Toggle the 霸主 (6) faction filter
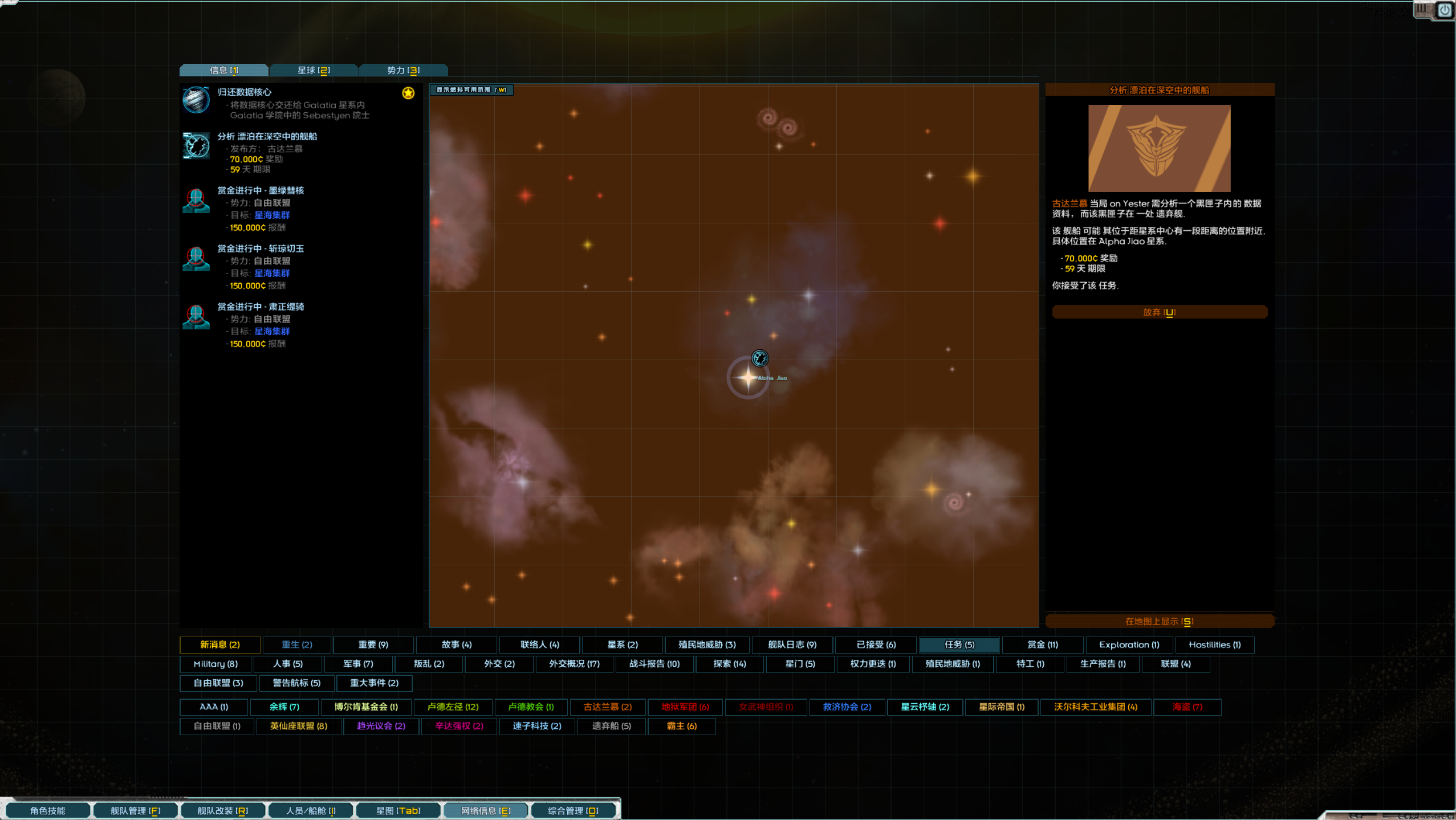 [x=681, y=726]
